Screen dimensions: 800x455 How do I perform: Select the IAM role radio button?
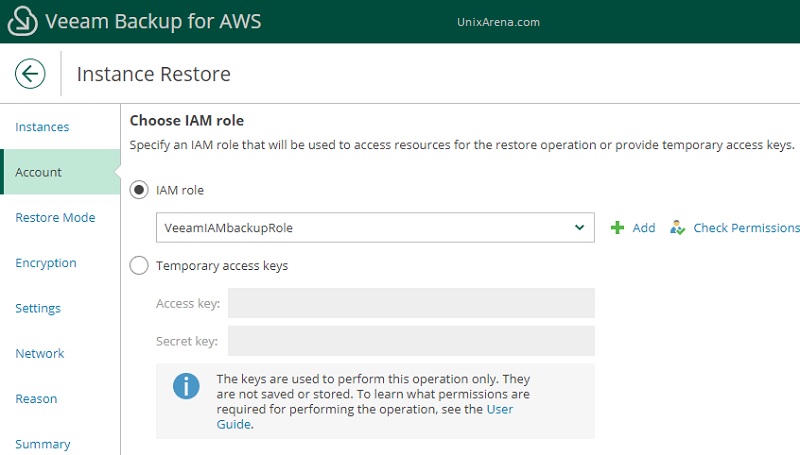point(139,190)
